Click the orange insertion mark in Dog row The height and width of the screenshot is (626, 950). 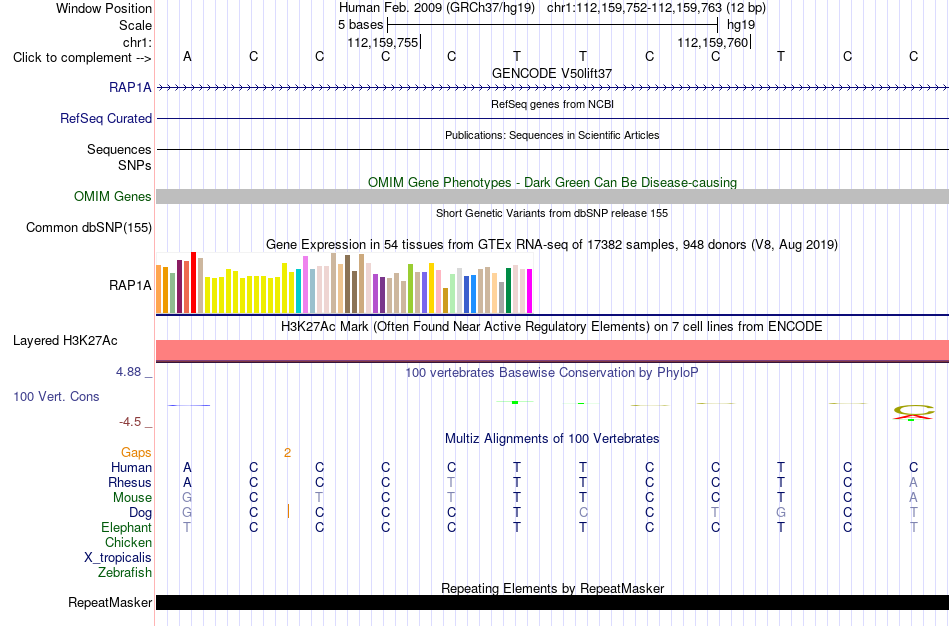click(288, 511)
